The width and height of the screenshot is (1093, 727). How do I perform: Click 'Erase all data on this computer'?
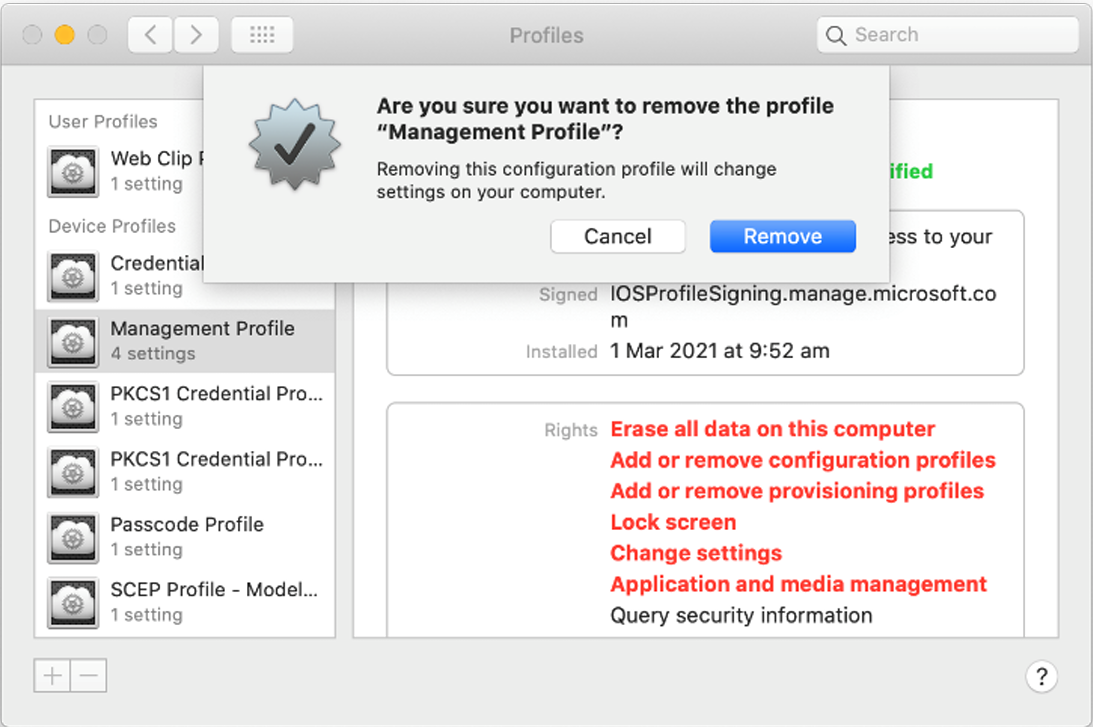(772, 429)
